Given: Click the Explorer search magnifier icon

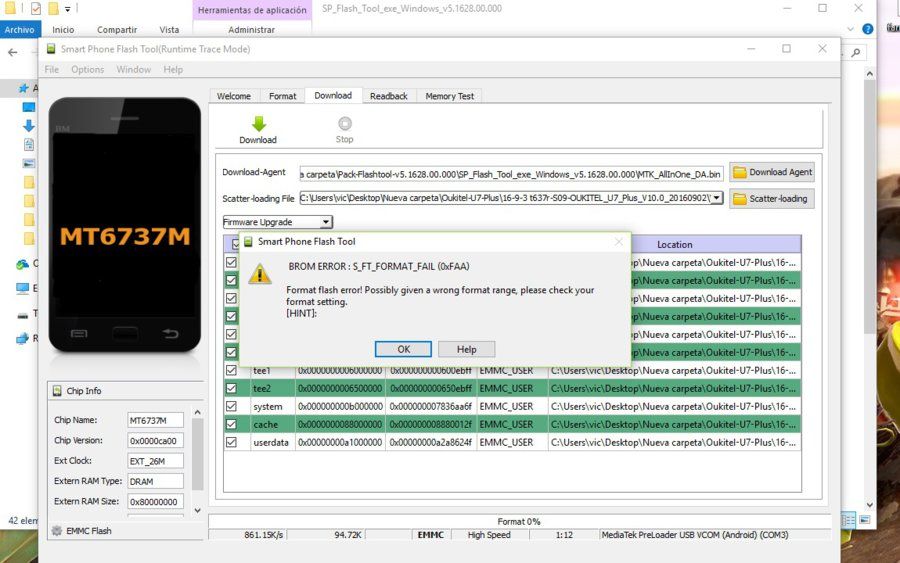Looking at the screenshot, I should pyautogui.click(x=856, y=53).
